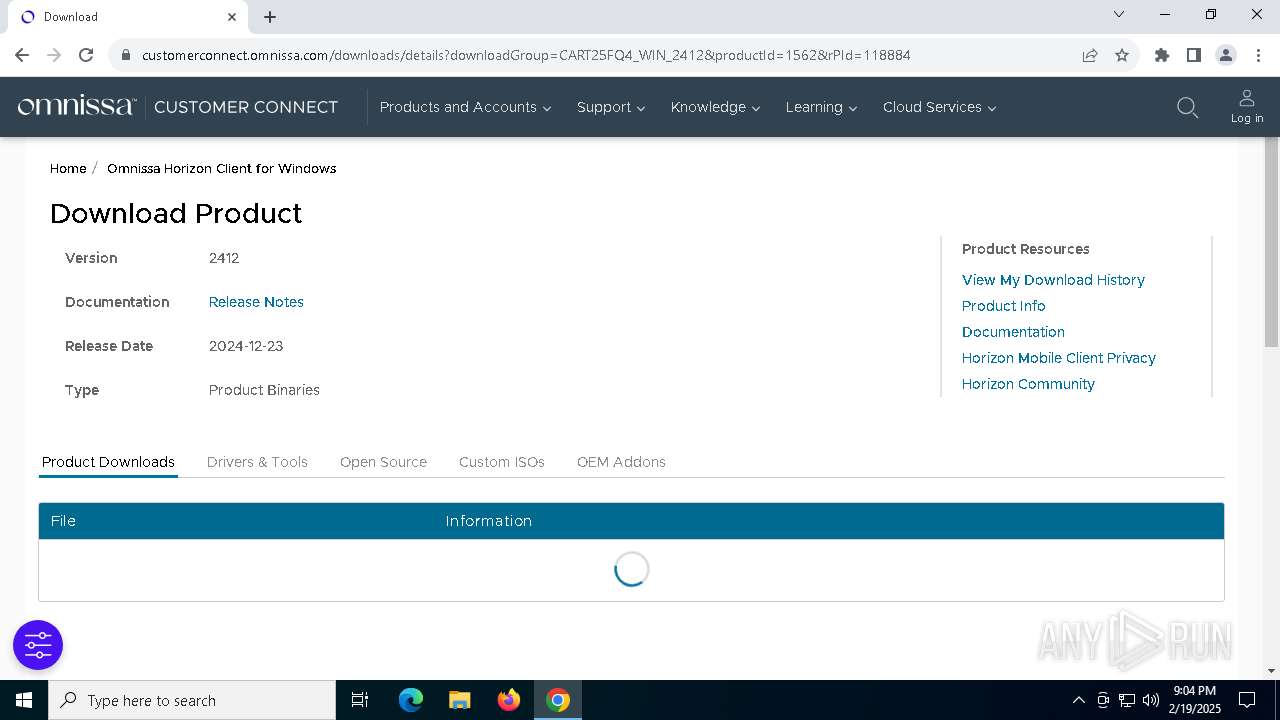Image resolution: width=1280 pixels, height=720 pixels.
Task: Click the site security lock icon
Action: (126, 55)
